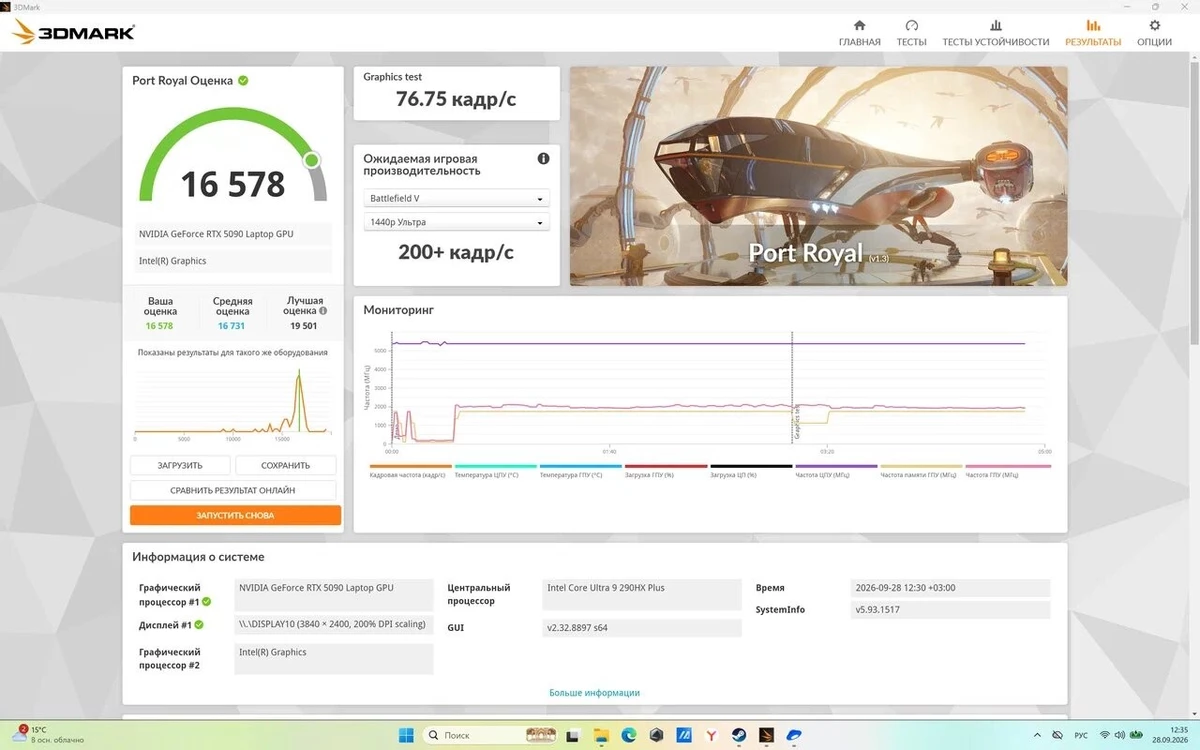The image size is (1200, 750).
Task: Click the 76.75 кадр/с Graphics test value
Action: 456,98
